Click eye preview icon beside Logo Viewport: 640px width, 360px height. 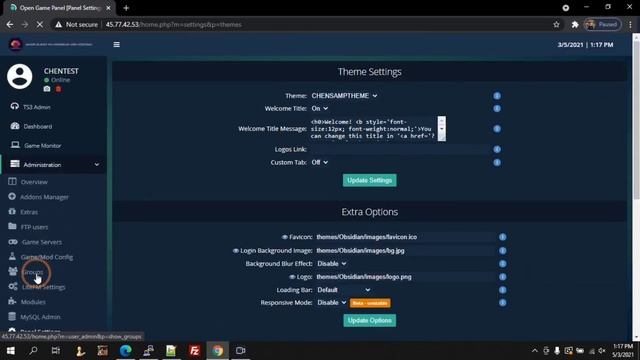292,277
